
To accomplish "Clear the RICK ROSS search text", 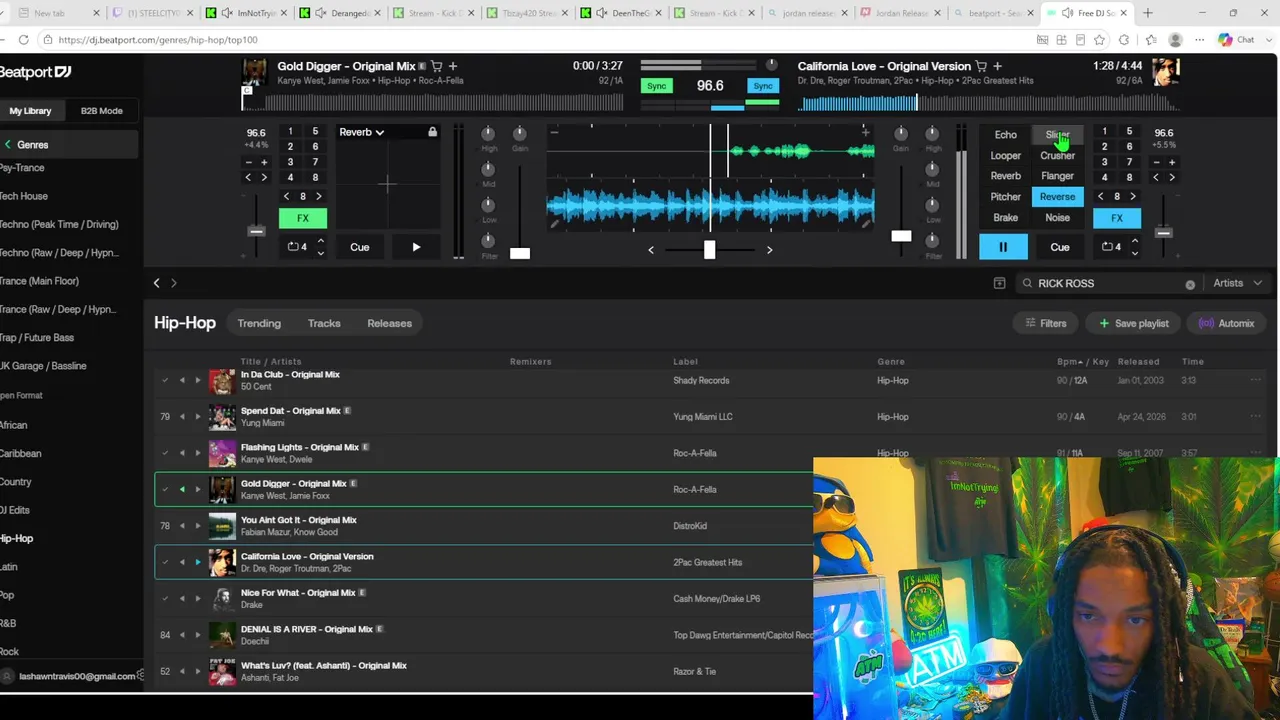I will [x=1190, y=284].
